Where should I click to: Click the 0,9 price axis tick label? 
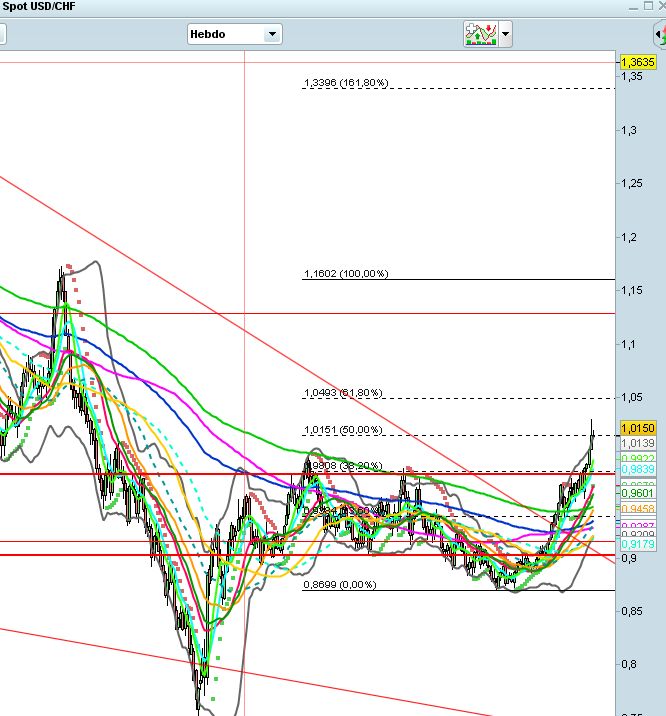[x=629, y=558]
